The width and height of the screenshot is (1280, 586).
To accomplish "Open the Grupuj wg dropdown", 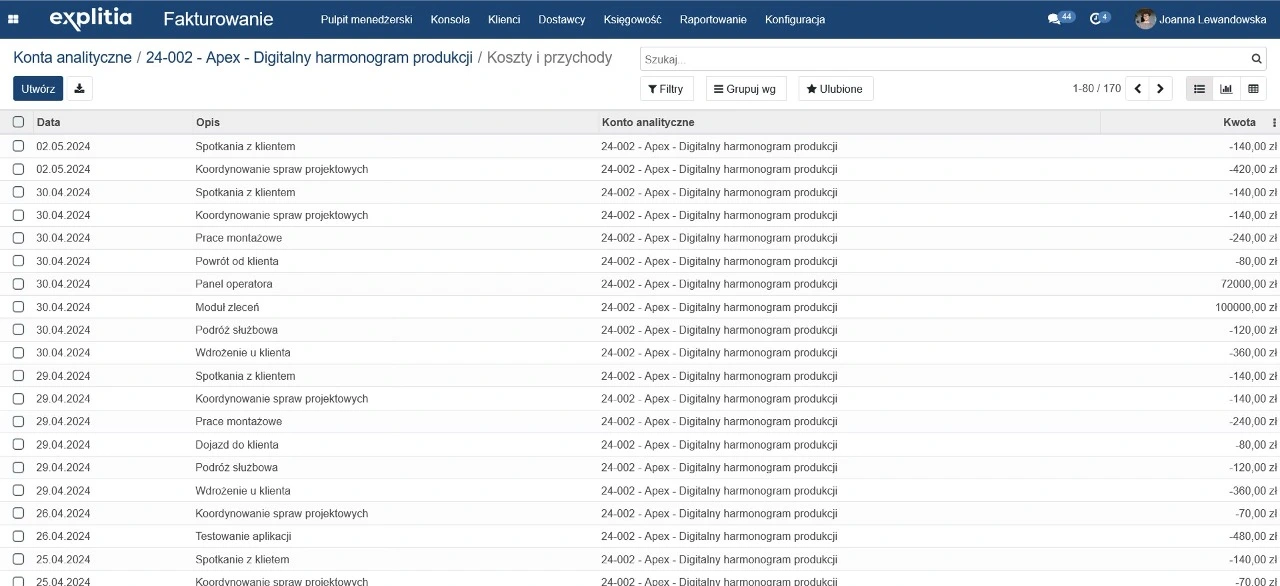I will pos(746,89).
